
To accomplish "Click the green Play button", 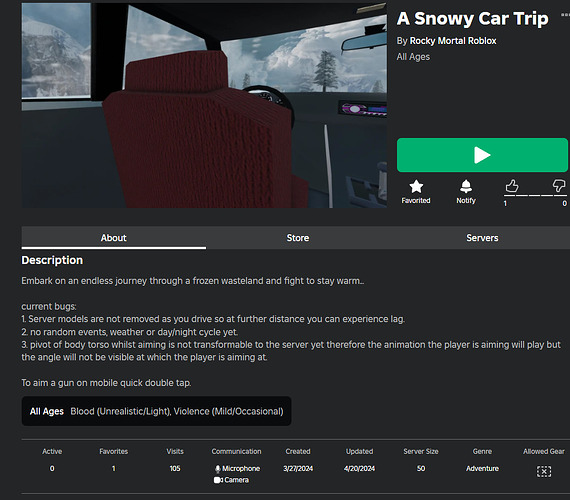I will pos(482,155).
